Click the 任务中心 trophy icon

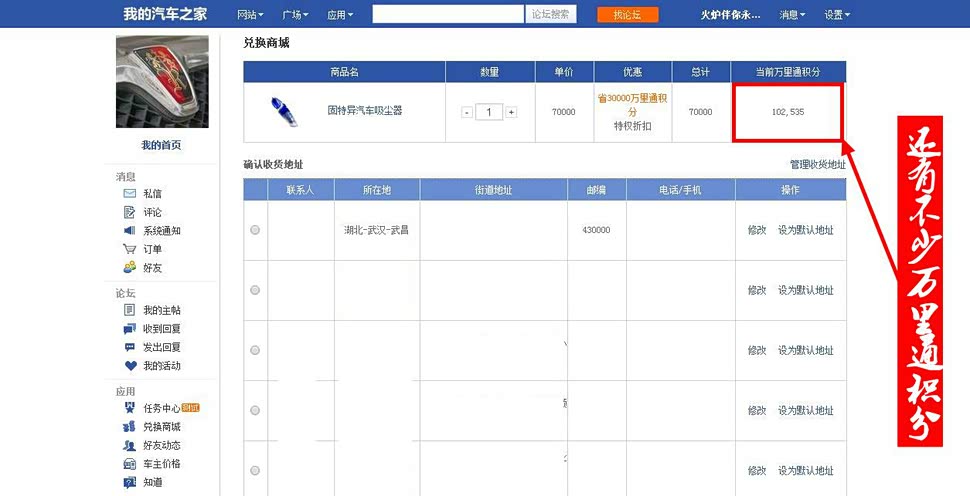[x=129, y=408]
